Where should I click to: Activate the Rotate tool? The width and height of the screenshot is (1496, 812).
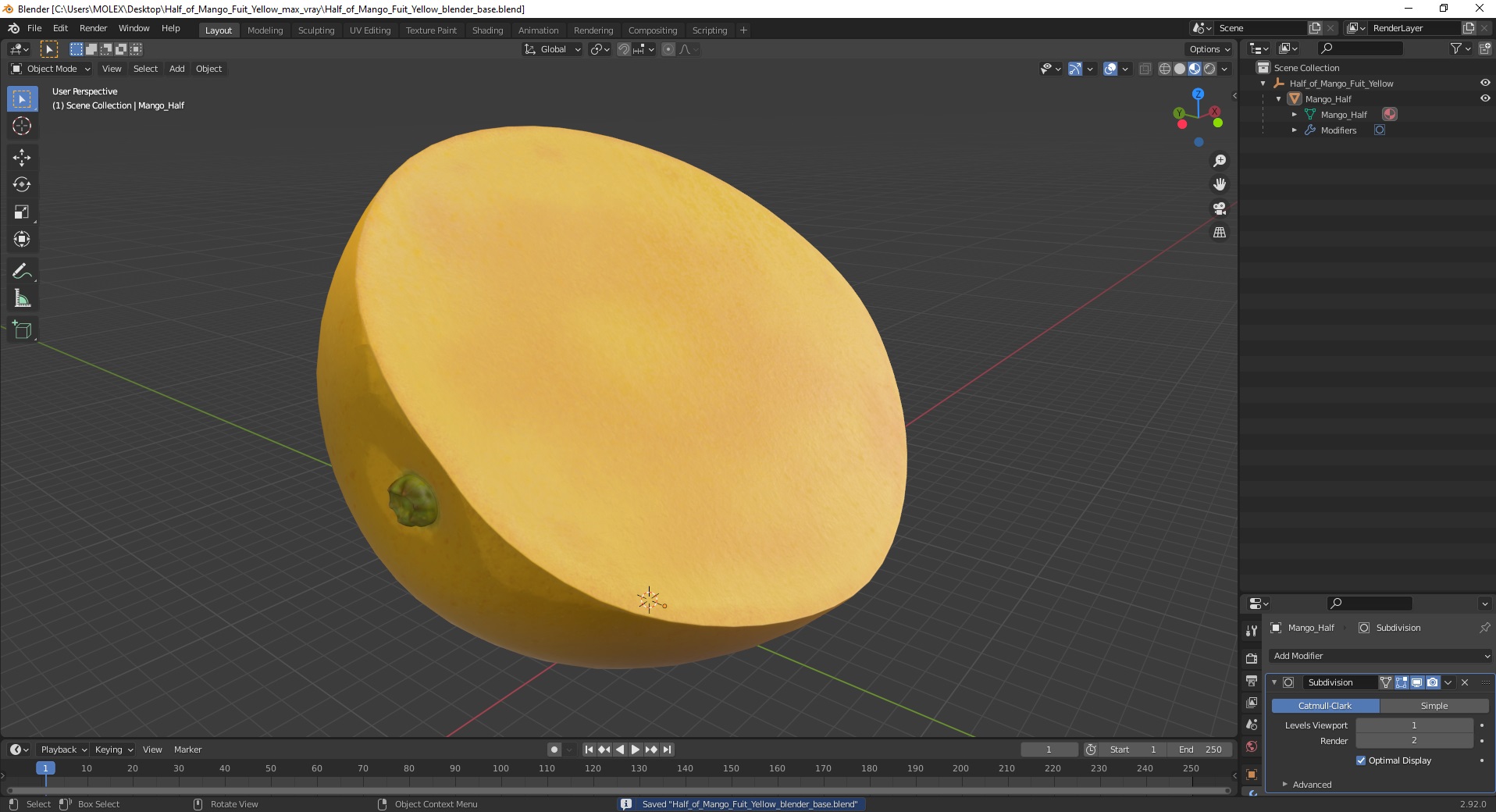(22, 184)
